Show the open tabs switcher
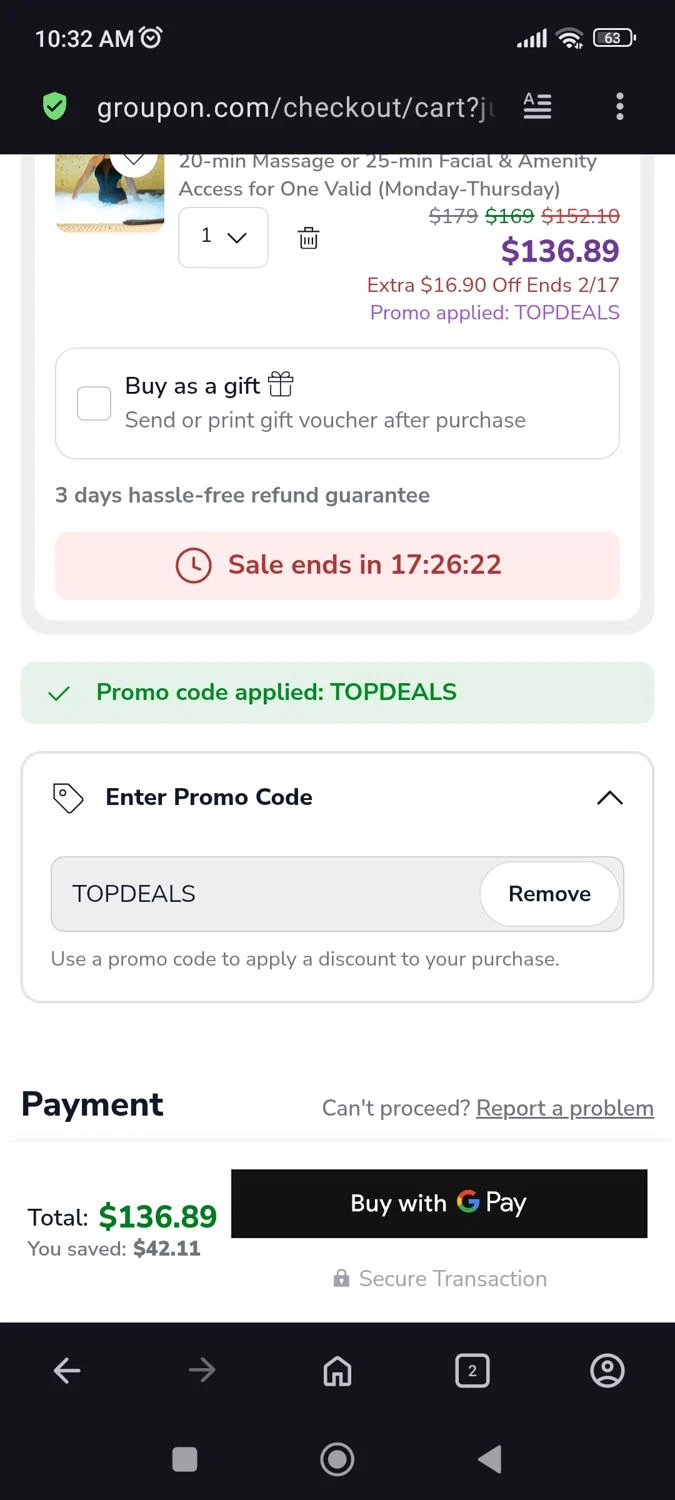Screen dimensions: 675x1500 pyautogui.click(x=472, y=1371)
